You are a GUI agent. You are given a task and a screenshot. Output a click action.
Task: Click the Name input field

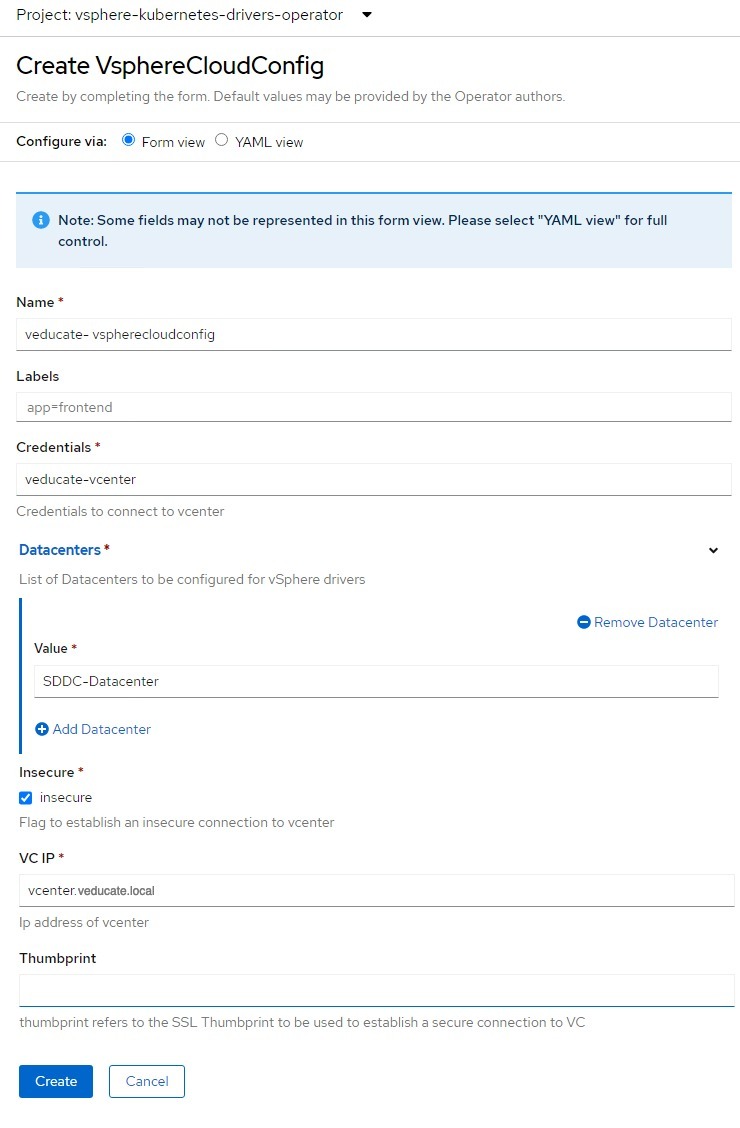pyautogui.click(x=374, y=335)
